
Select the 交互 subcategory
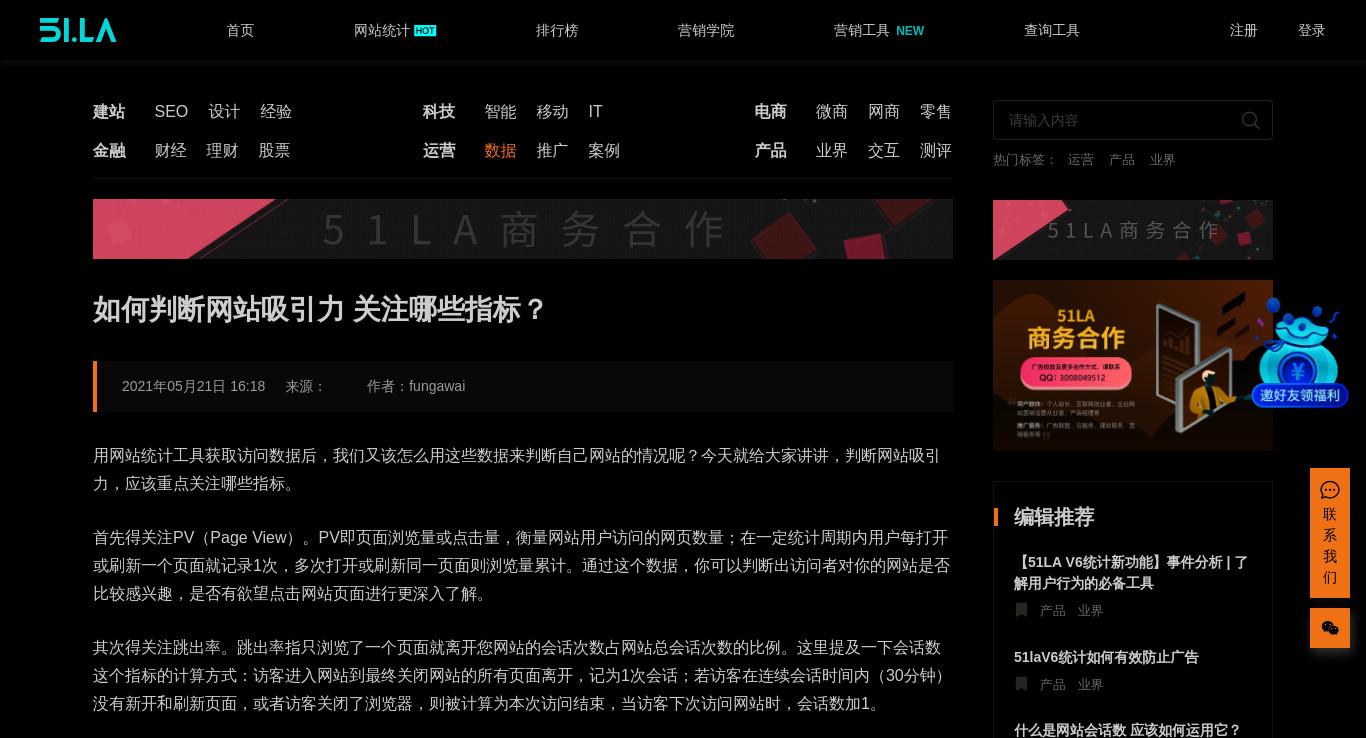click(884, 151)
